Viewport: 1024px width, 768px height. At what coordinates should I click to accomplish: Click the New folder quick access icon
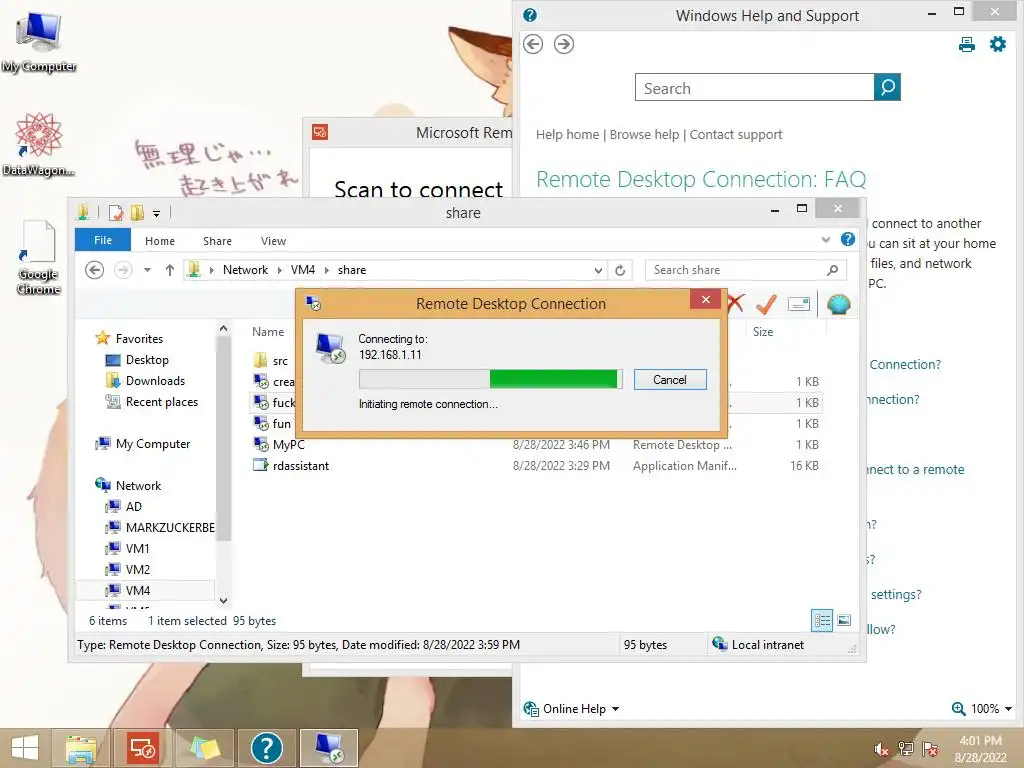click(x=137, y=213)
